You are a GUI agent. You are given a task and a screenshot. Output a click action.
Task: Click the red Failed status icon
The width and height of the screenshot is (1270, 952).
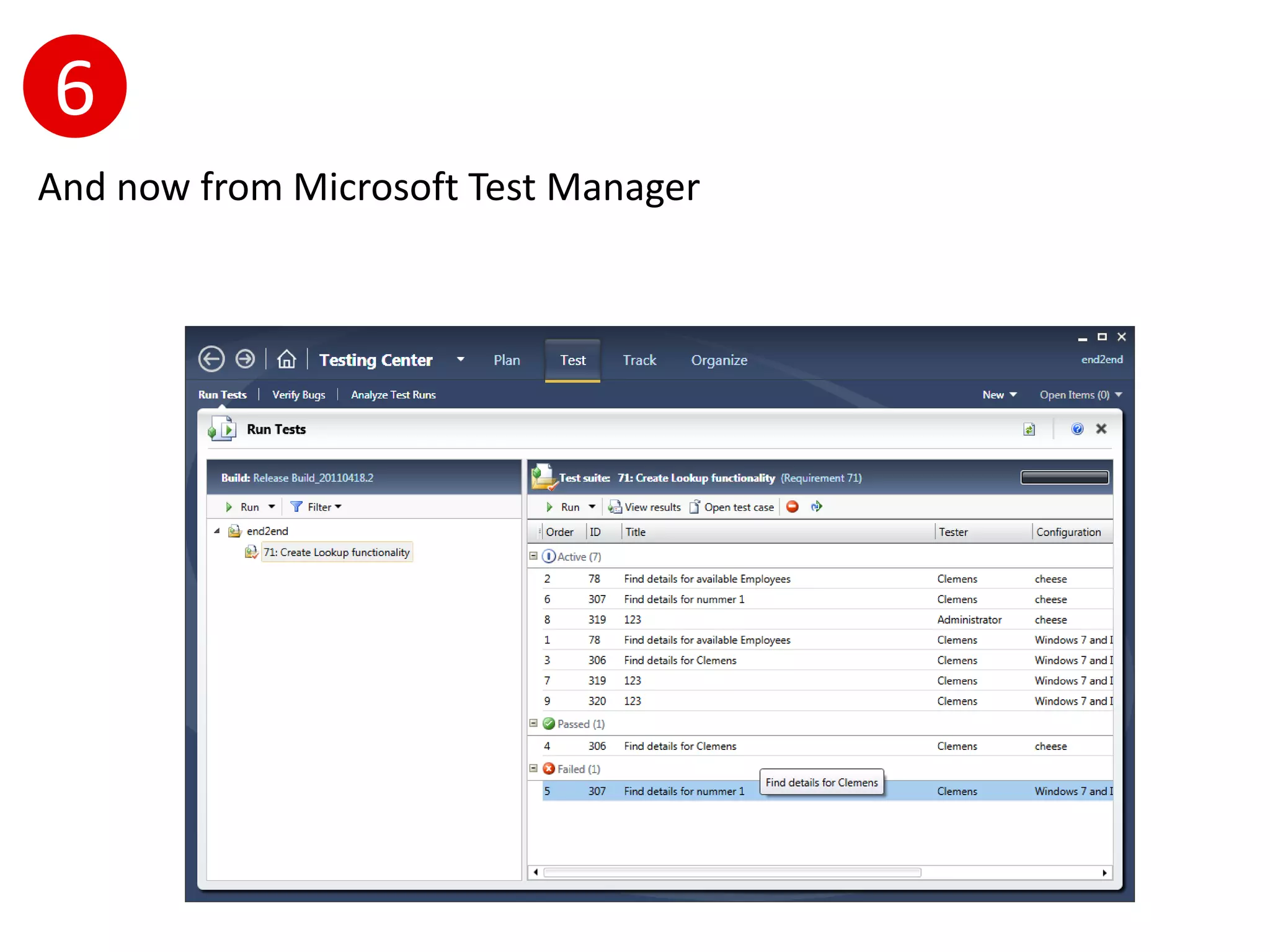pyautogui.click(x=549, y=769)
